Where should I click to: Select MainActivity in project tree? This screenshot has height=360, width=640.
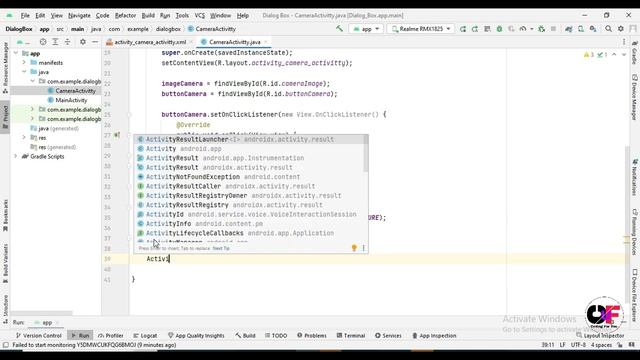point(71,100)
